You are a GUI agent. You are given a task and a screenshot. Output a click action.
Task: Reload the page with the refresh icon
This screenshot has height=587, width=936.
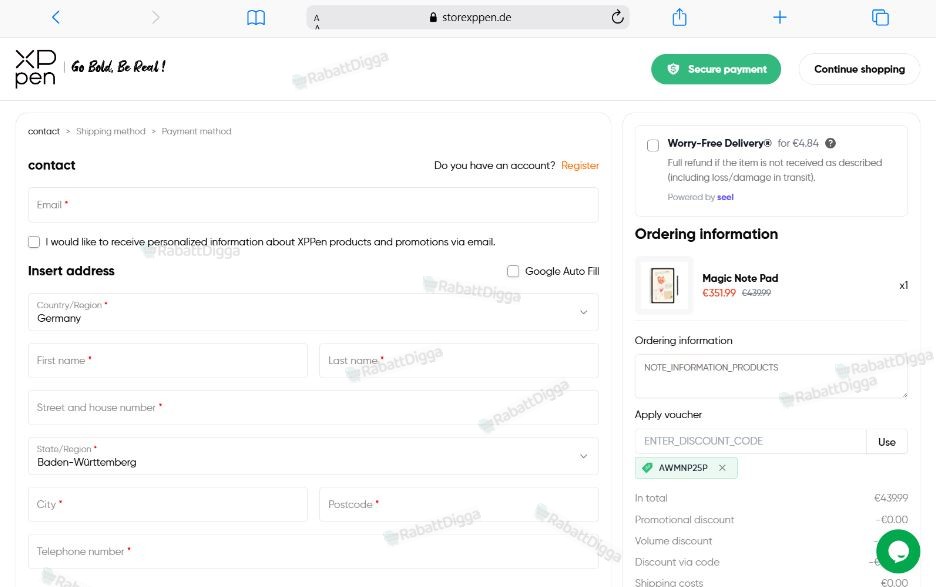point(617,17)
